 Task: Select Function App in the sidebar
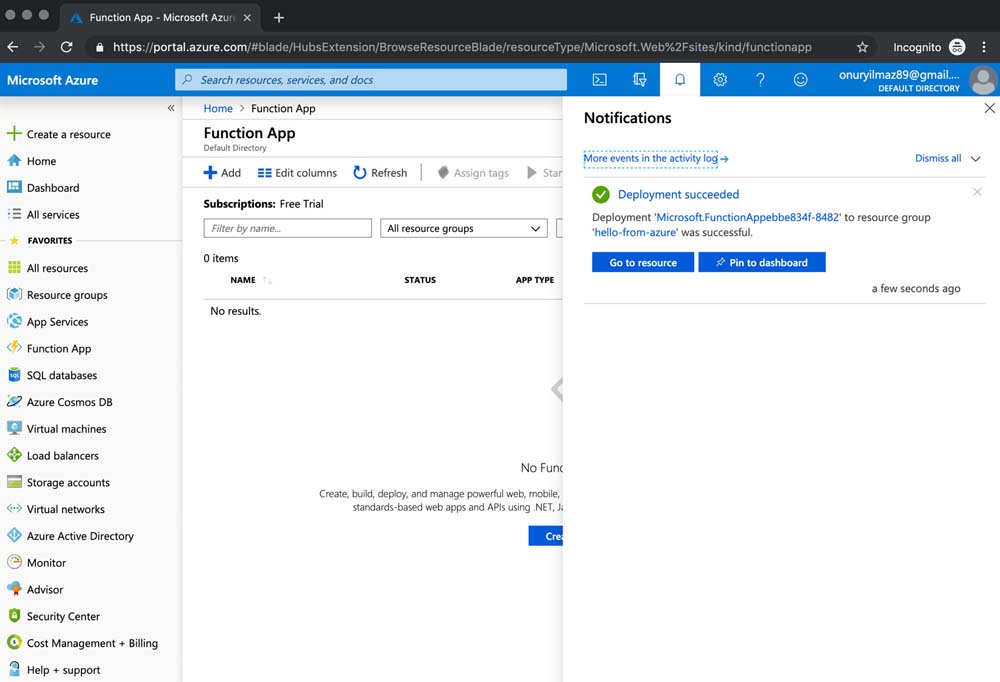[58, 349]
